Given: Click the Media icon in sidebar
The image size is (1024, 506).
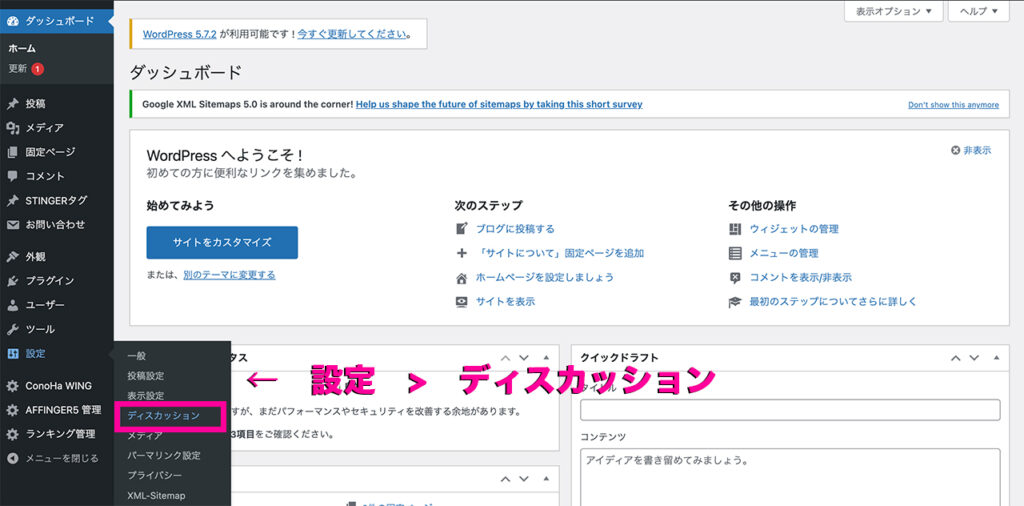Looking at the screenshot, I should [12, 128].
